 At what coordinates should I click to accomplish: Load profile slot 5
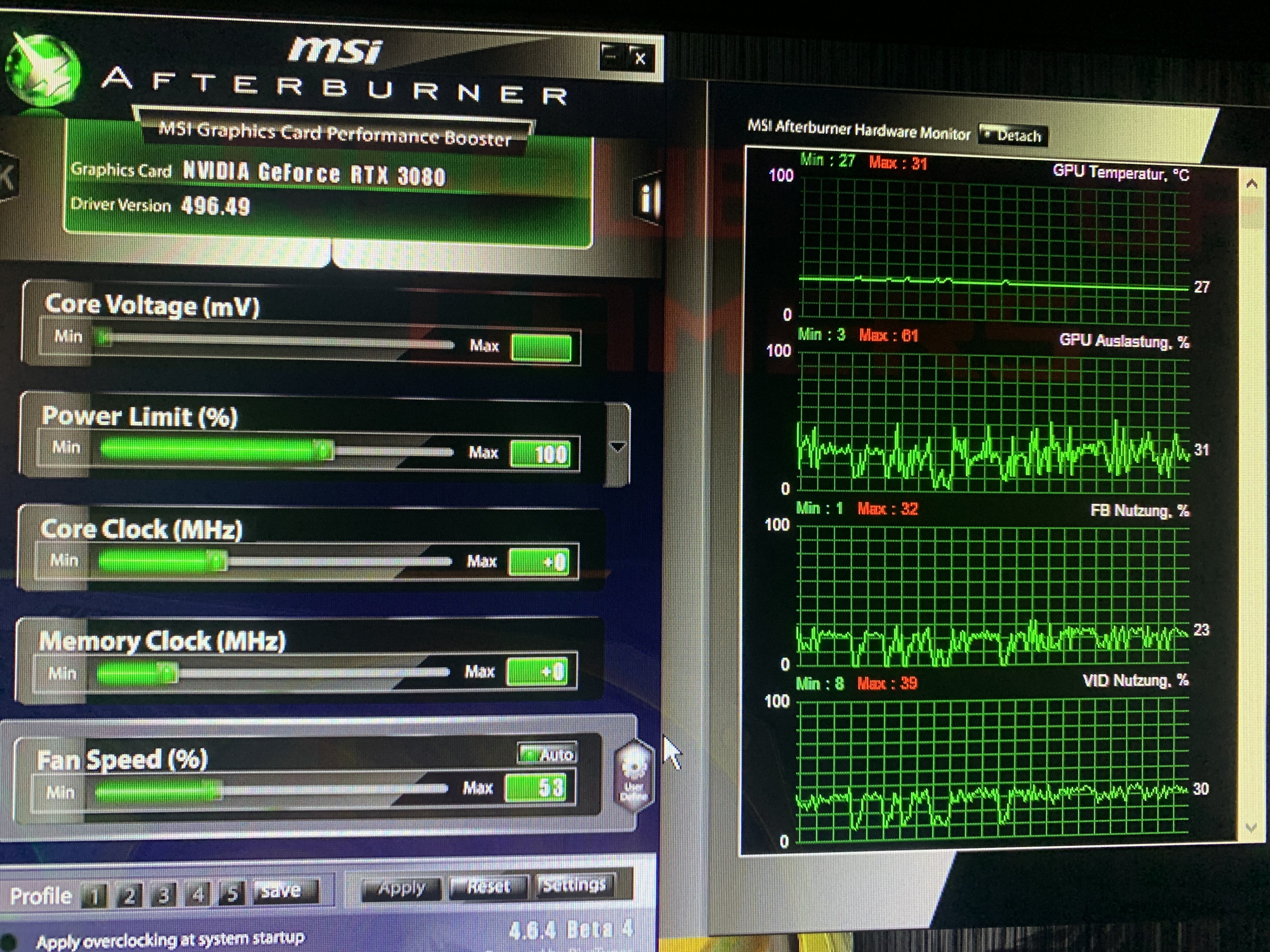pyautogui.click(x=233, y=893)
